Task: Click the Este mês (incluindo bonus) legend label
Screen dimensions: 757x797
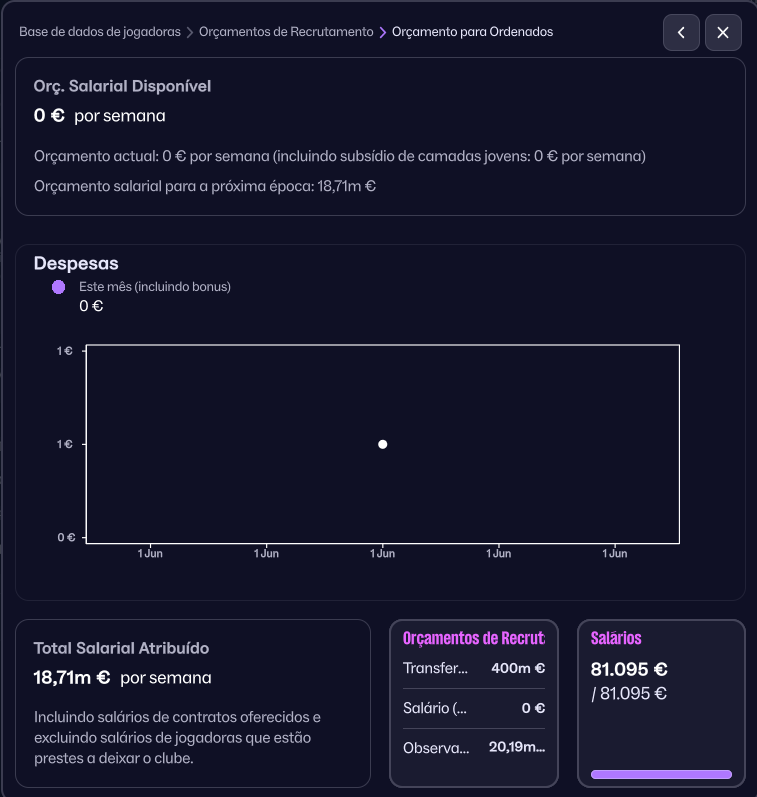Action: (155, 287)
